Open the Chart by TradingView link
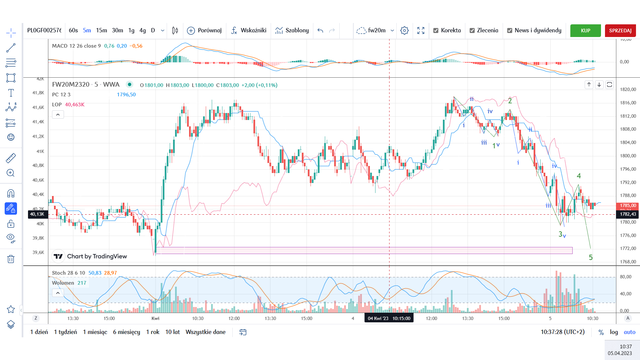 (x=90, y=256)
